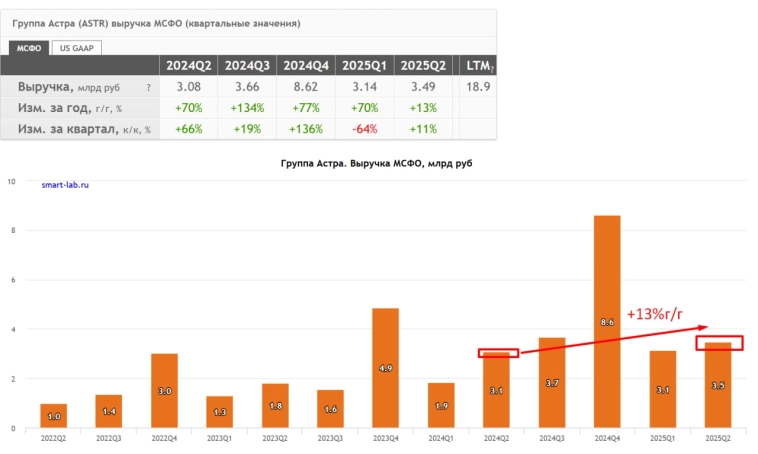Viewport: 758px width, 454px height.
Task: Click the question mark help icon beside Выручка
Action: [x=148, y=88]
